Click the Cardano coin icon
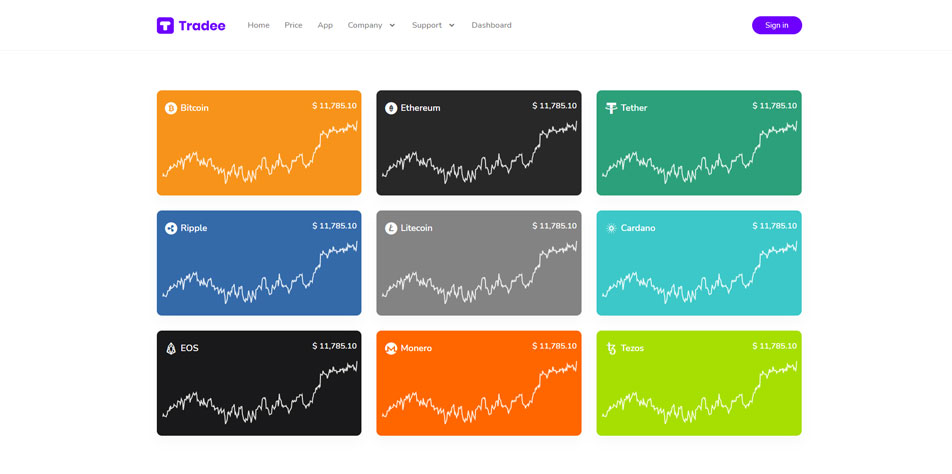 [x=611, y=228]
